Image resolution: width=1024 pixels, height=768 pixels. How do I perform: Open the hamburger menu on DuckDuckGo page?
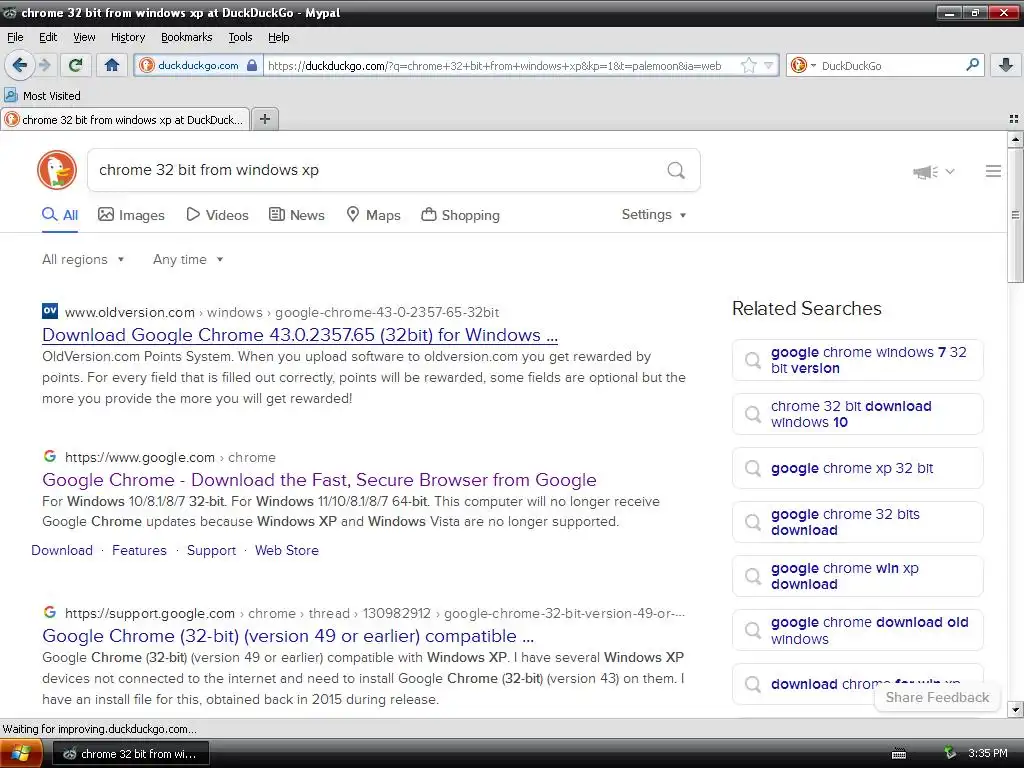993,171
